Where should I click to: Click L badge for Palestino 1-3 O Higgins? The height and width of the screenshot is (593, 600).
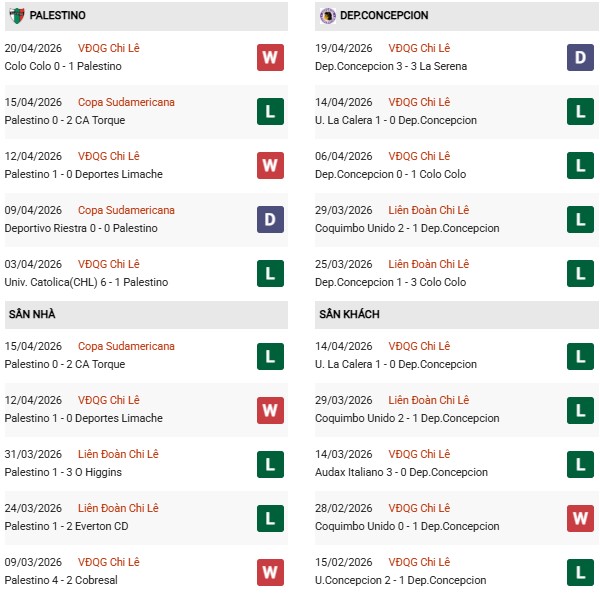270,463
